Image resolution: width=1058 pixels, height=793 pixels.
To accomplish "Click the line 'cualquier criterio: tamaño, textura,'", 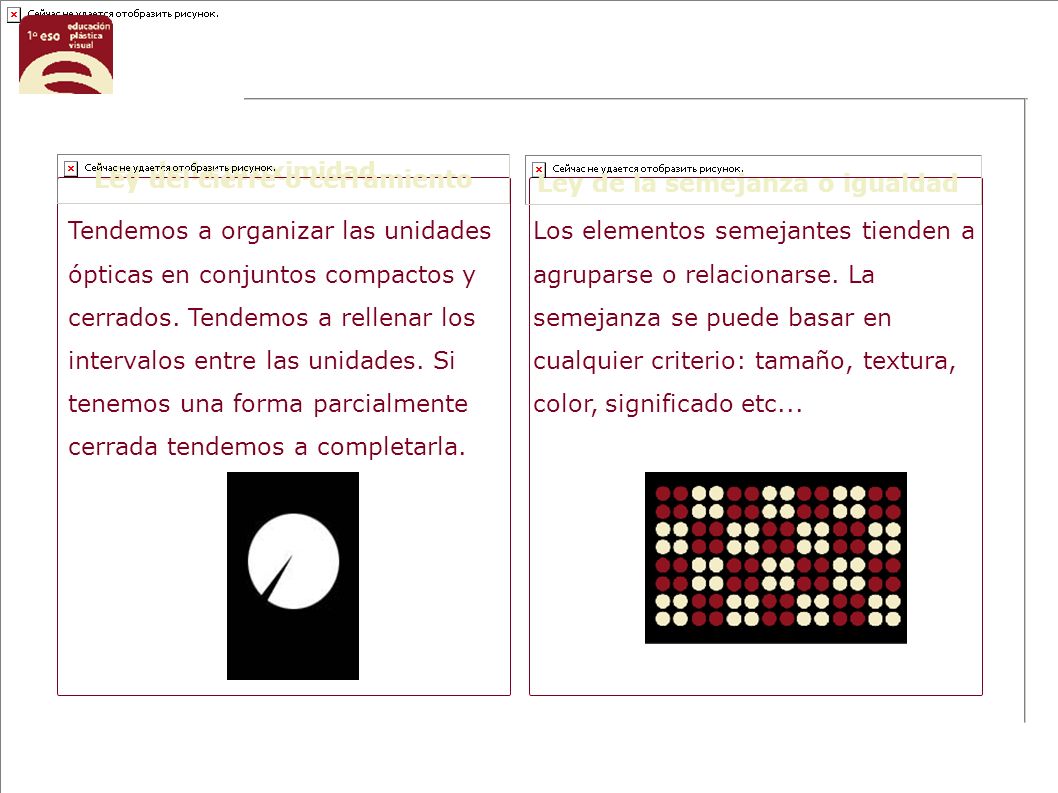I will pos(744,361).
